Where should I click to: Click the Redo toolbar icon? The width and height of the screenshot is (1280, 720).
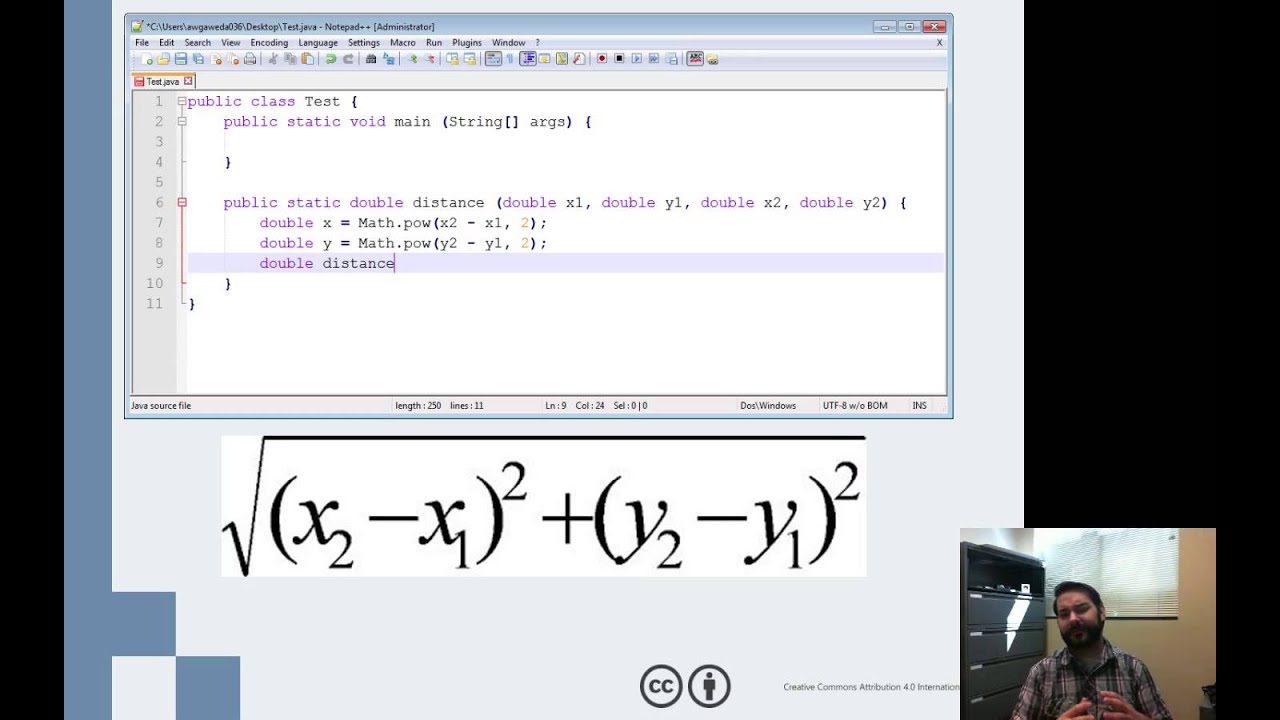348,59
